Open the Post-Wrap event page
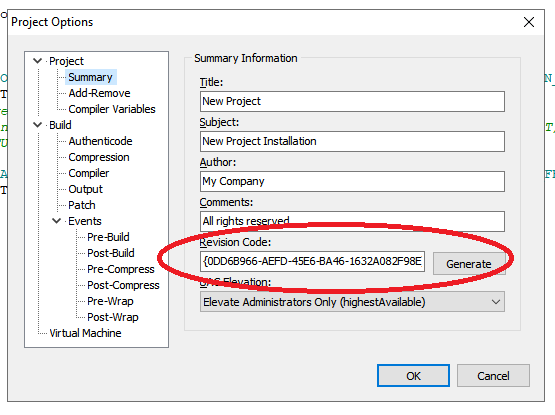This screenshot has width=555, height=415. 113,317
